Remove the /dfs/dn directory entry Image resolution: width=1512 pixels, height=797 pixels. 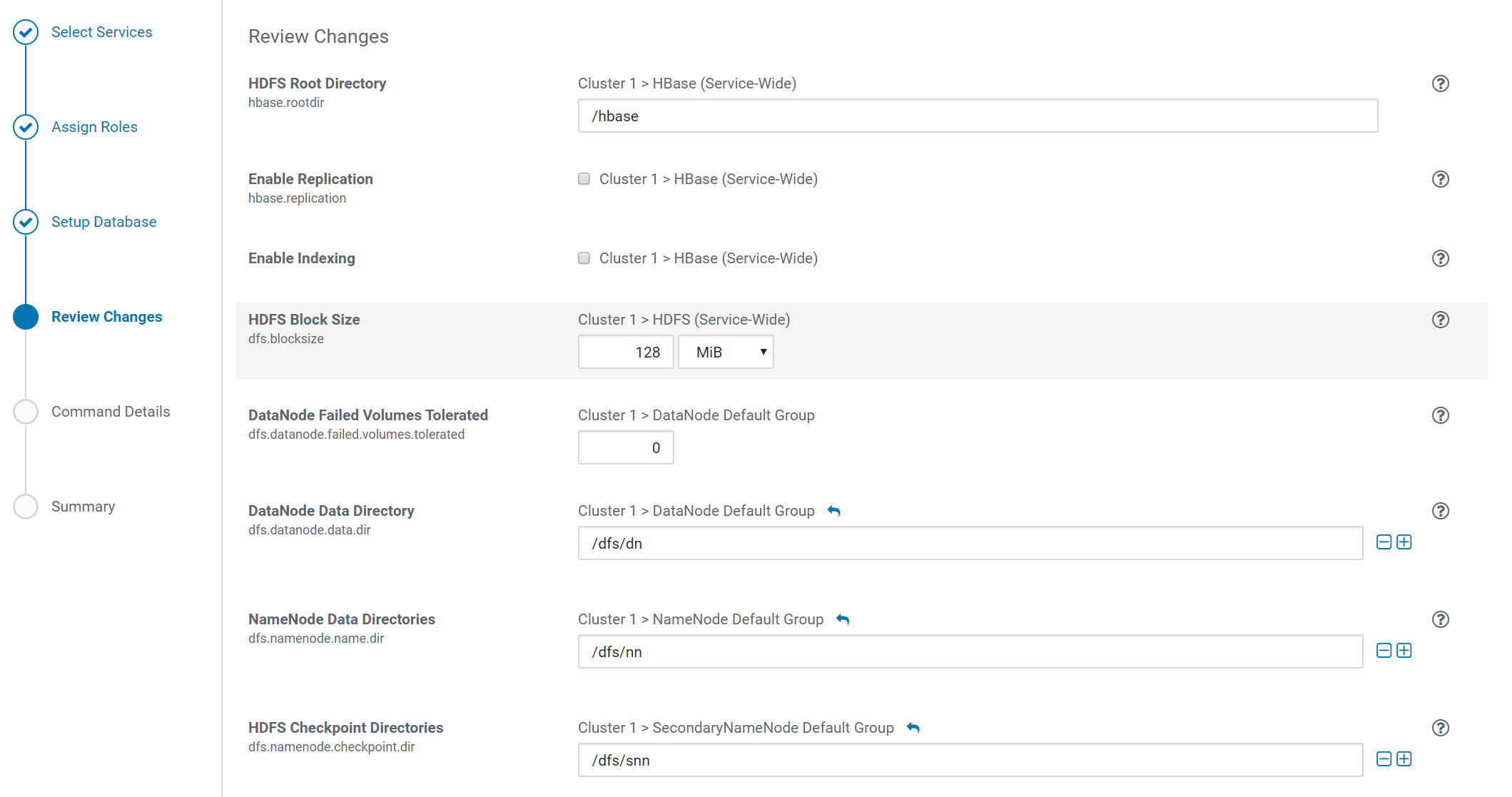pos(1384,542)
